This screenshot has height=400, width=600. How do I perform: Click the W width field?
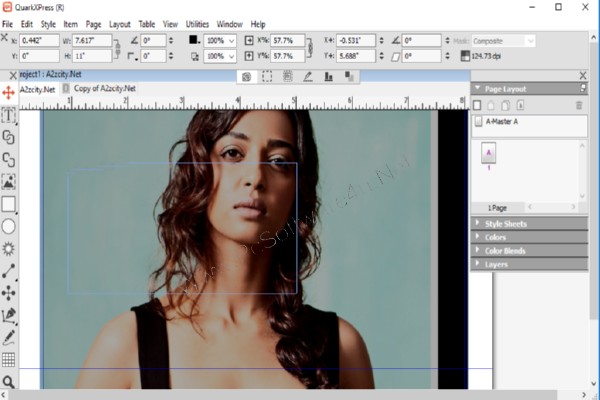(92, 41)
